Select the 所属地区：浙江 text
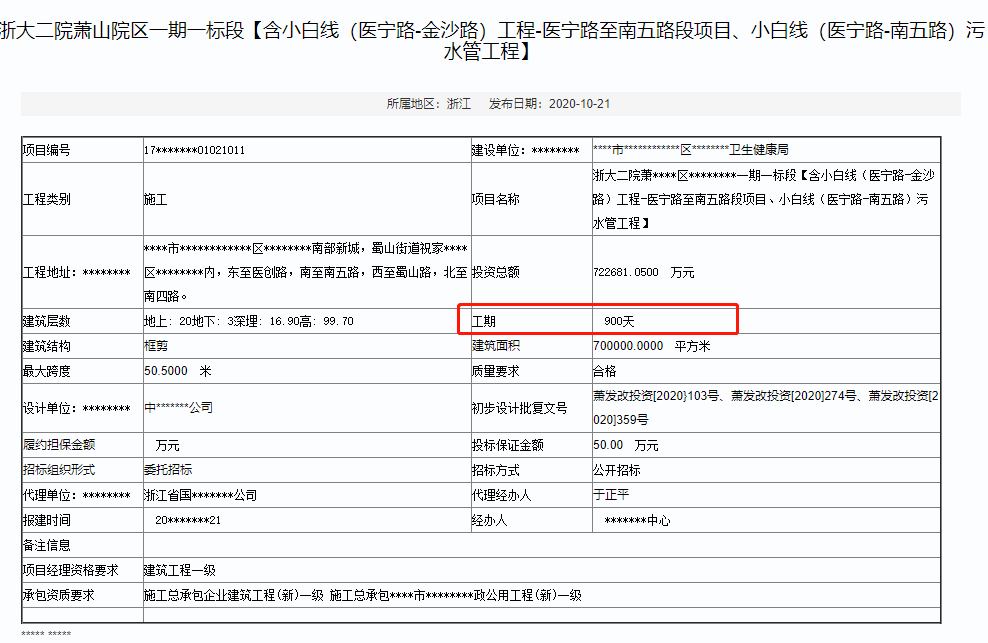The image size is (988, 643). pyautogui.click(x=428, y=104)
